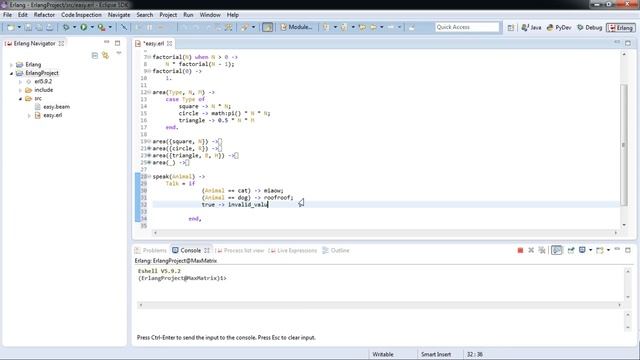640x360 pixels.
Task: Collapse the speak(Animal) function fold marker
Action: [x=149, y=177]
